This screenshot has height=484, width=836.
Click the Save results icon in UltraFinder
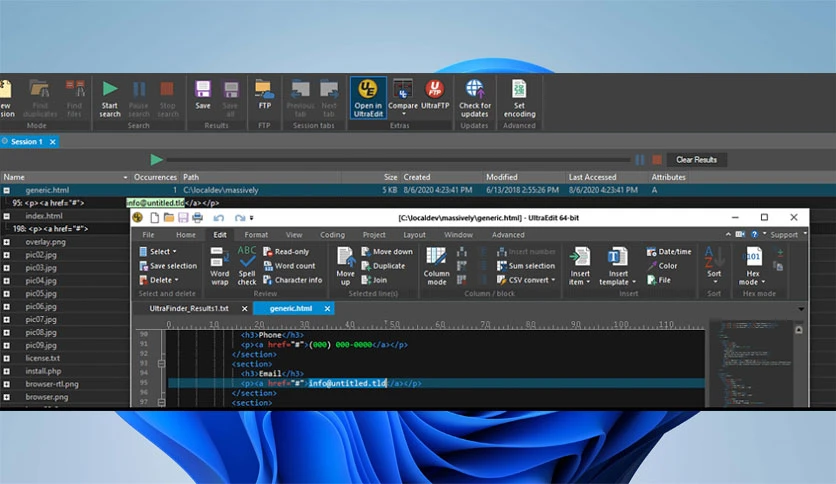203,95
